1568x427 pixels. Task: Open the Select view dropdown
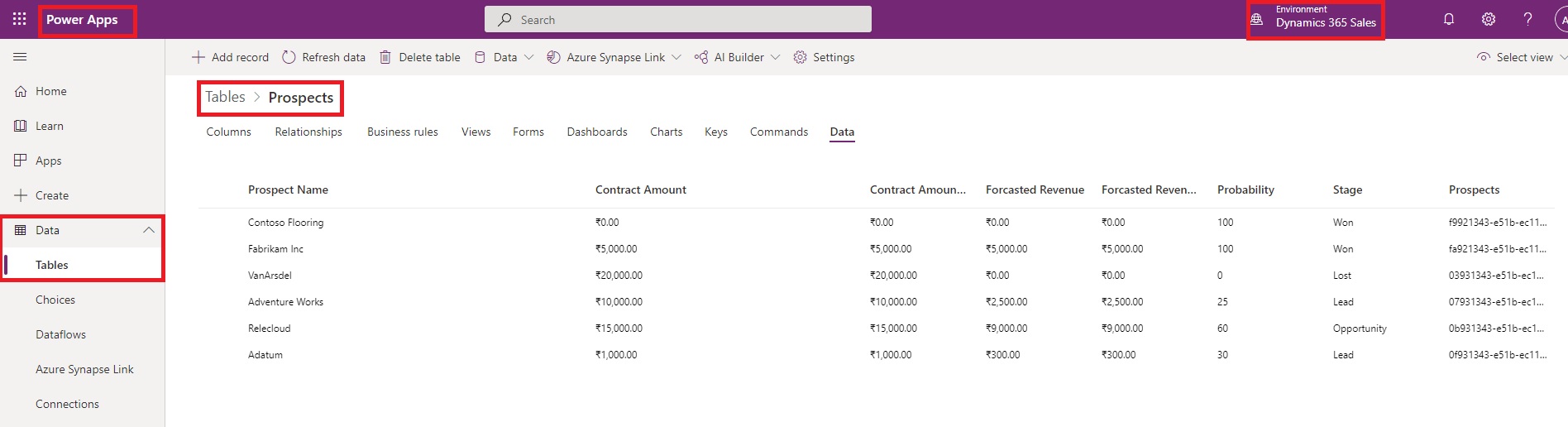click(x=1522, y=57)
